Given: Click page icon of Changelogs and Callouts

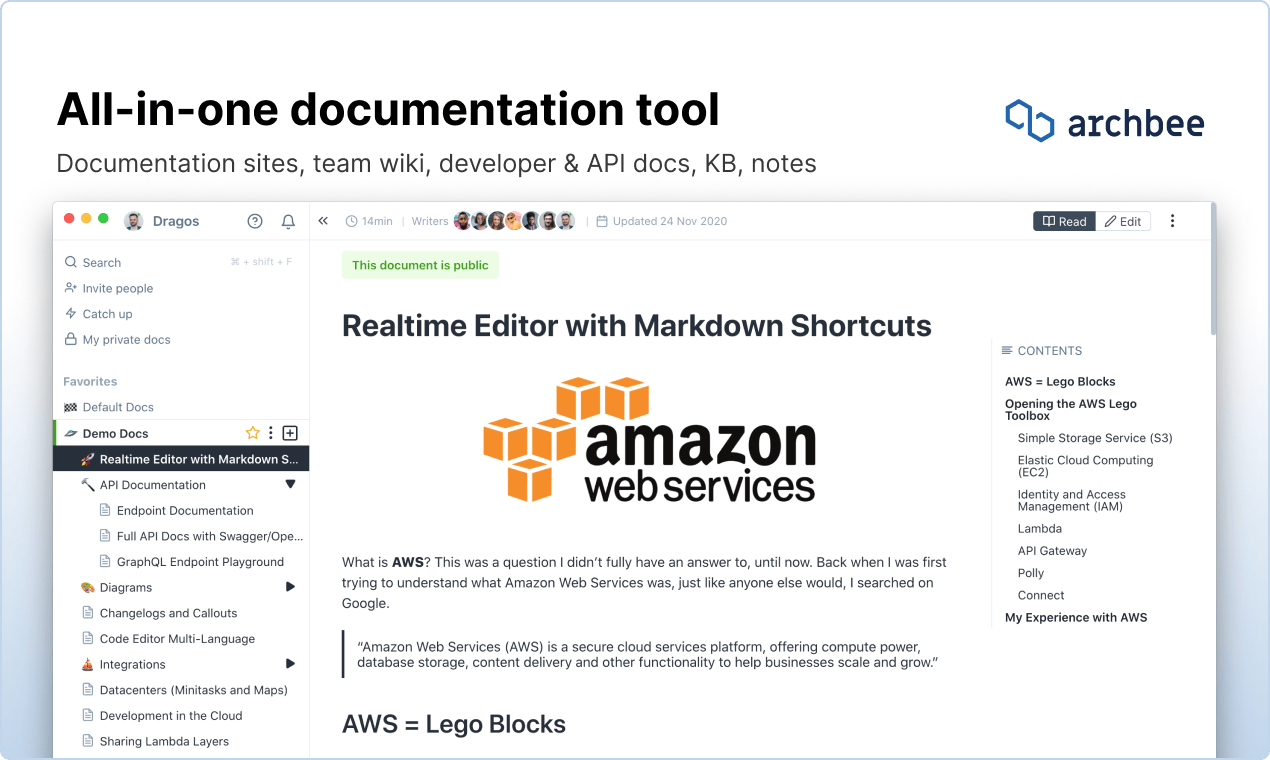Looking at the screenshot, I should click(88, 613).
